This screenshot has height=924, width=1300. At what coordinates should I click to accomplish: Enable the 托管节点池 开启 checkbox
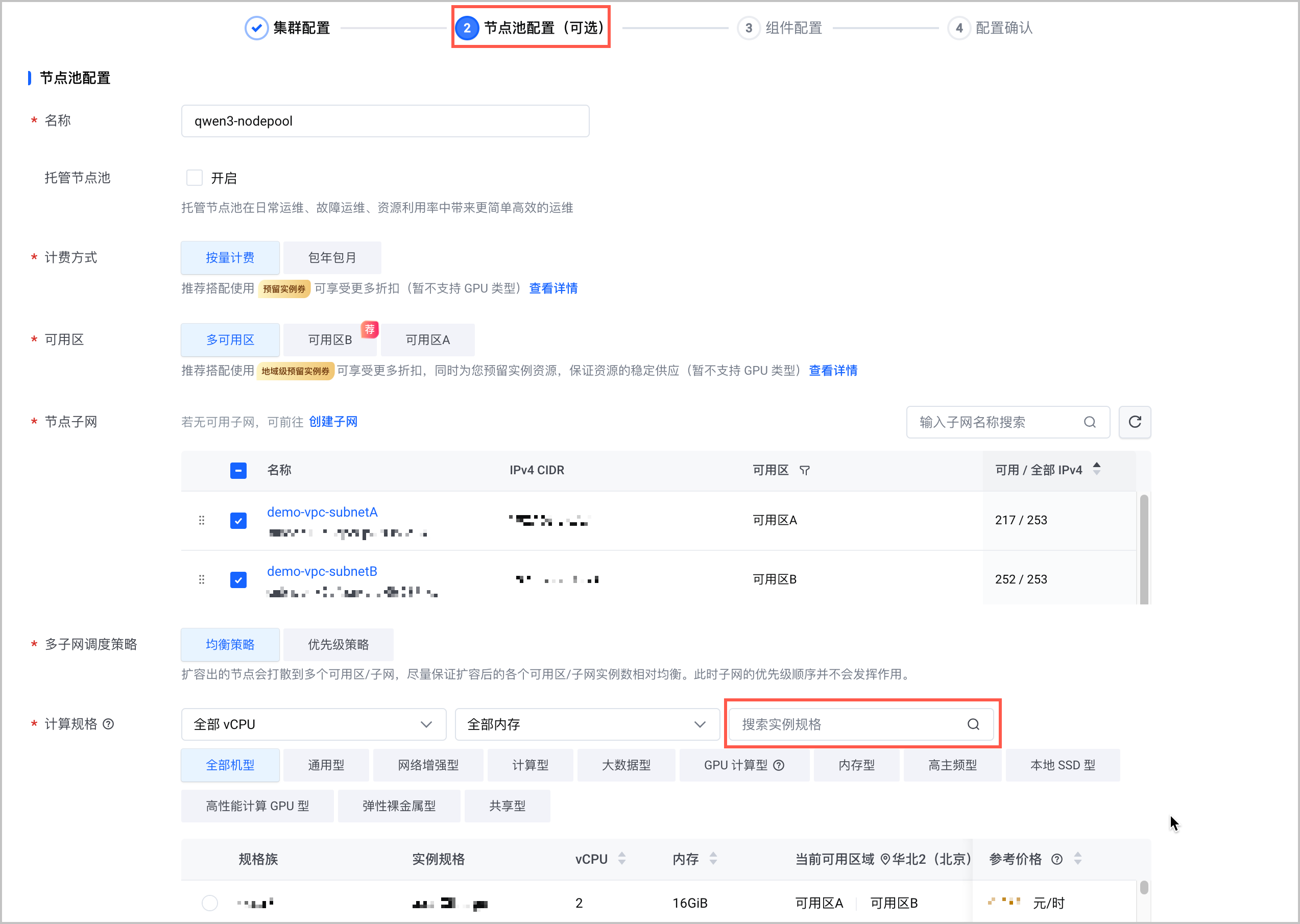pos(195,178)
